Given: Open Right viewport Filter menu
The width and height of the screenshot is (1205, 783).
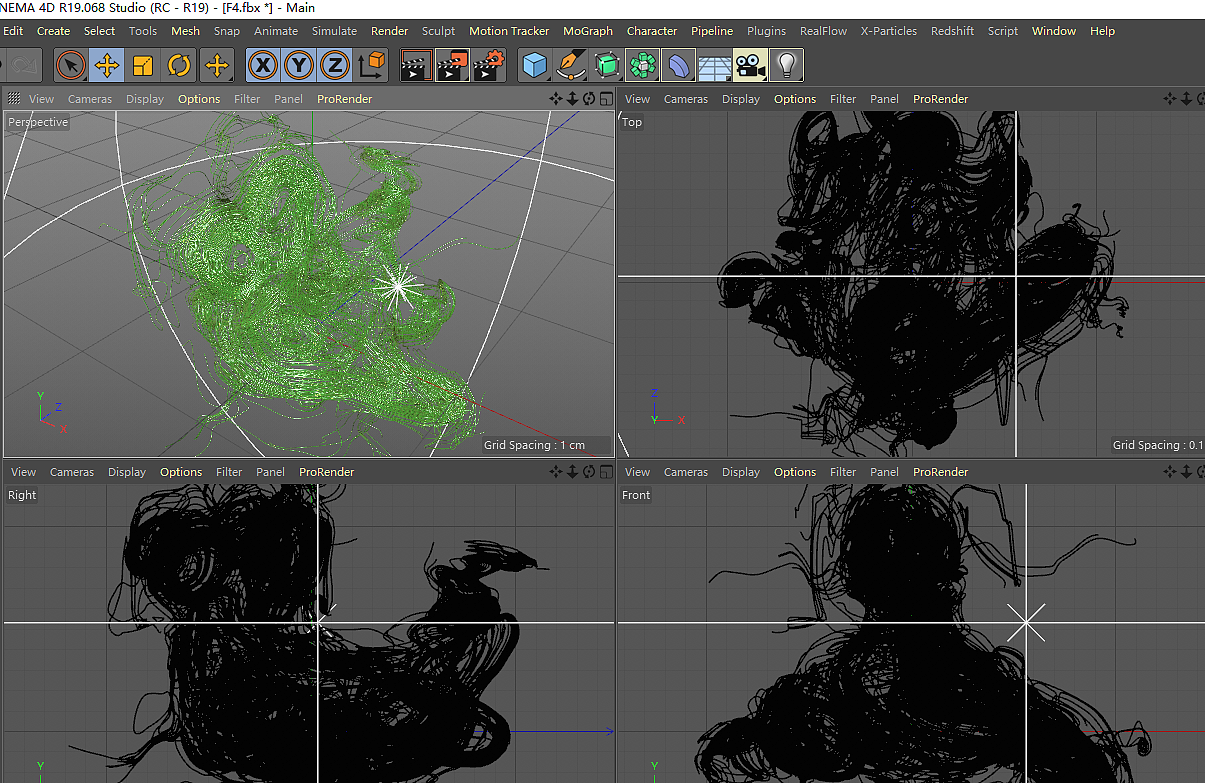Looking at the screenshot, I should click(x=229, y=472).
